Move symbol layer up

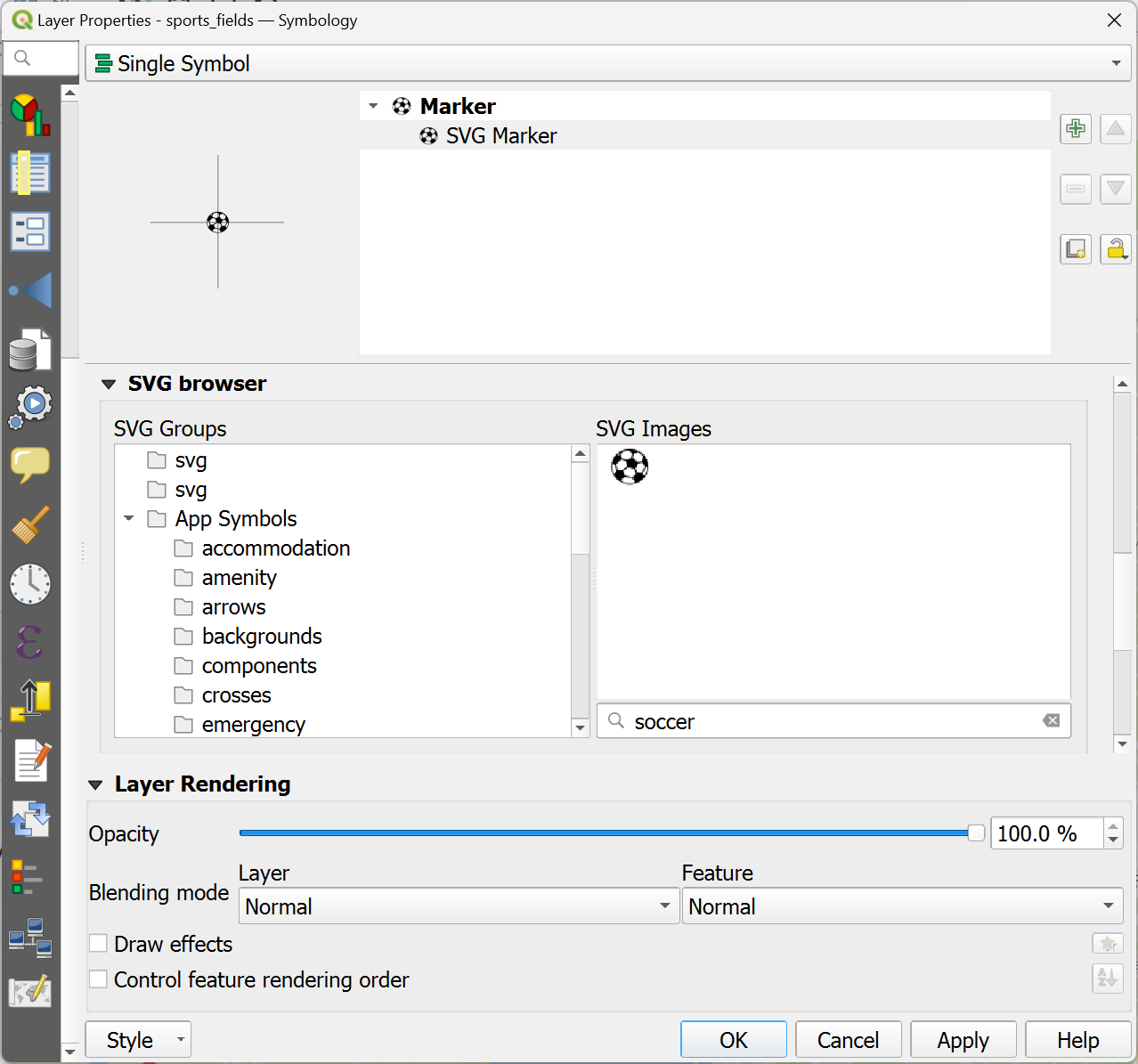coord(1115,129)
